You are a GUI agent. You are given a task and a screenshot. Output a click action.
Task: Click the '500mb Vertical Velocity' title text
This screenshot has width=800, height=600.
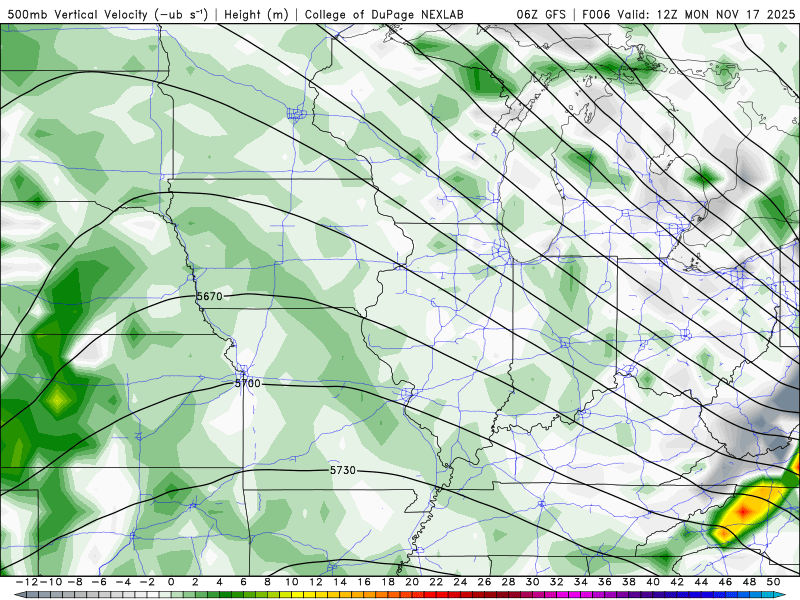click(x=78, y=14)
